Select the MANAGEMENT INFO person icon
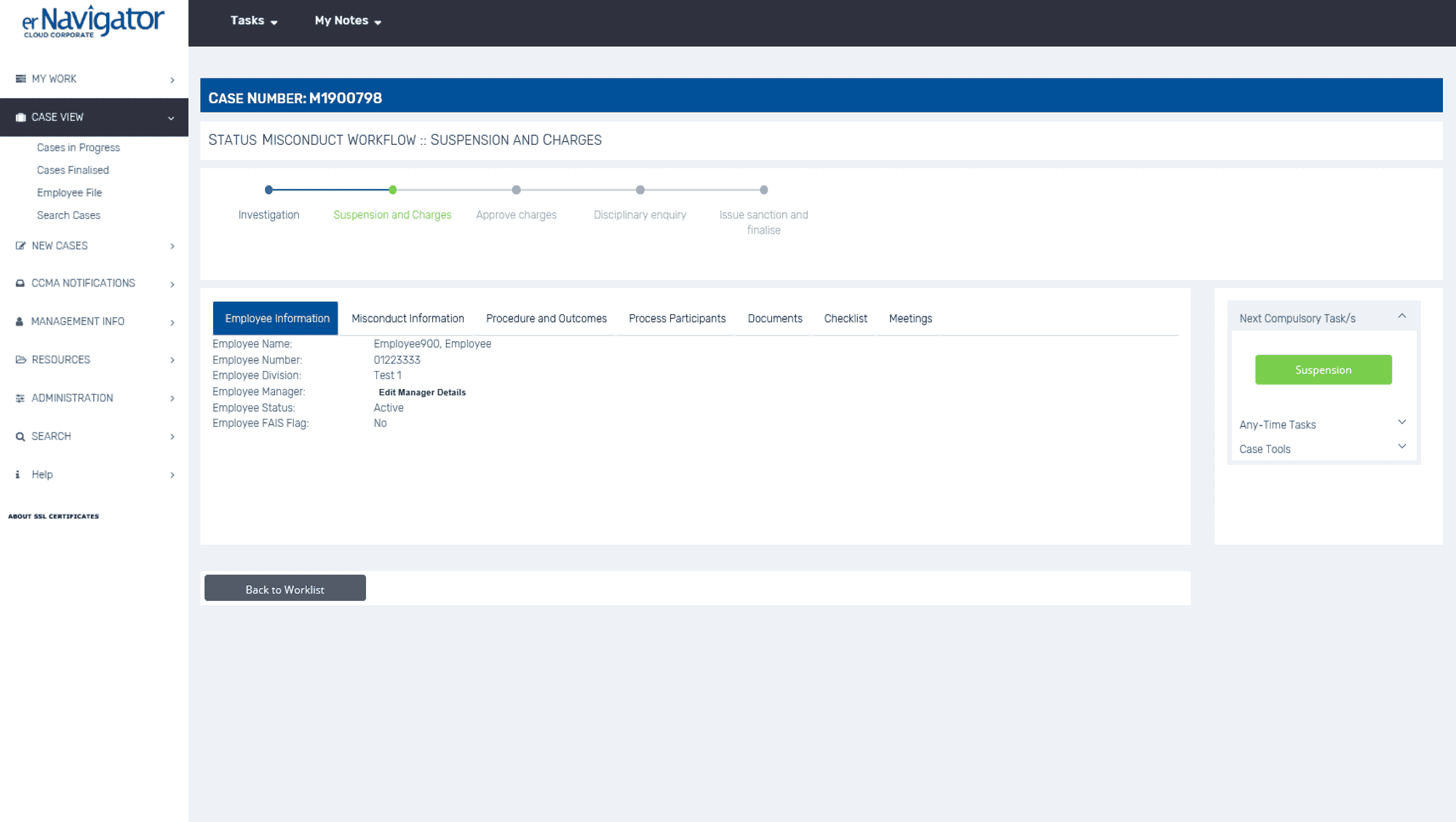The width and height of the screenshot is (1456, 822). (x=20, y=321)
